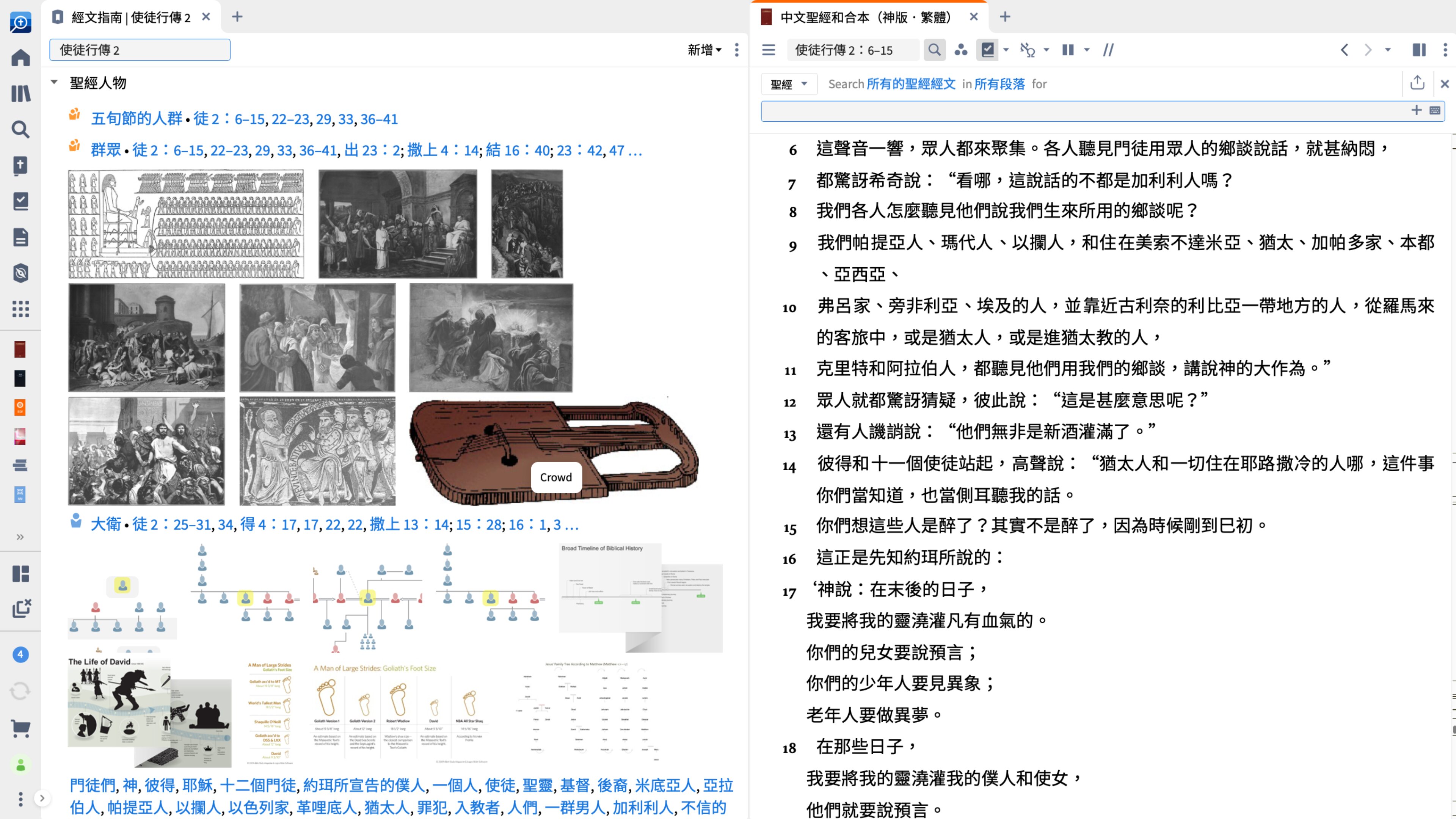1456x819 pixels.
Task: Expand the shortcuts bar with the double chevron
Action: [x=20, y=537]
